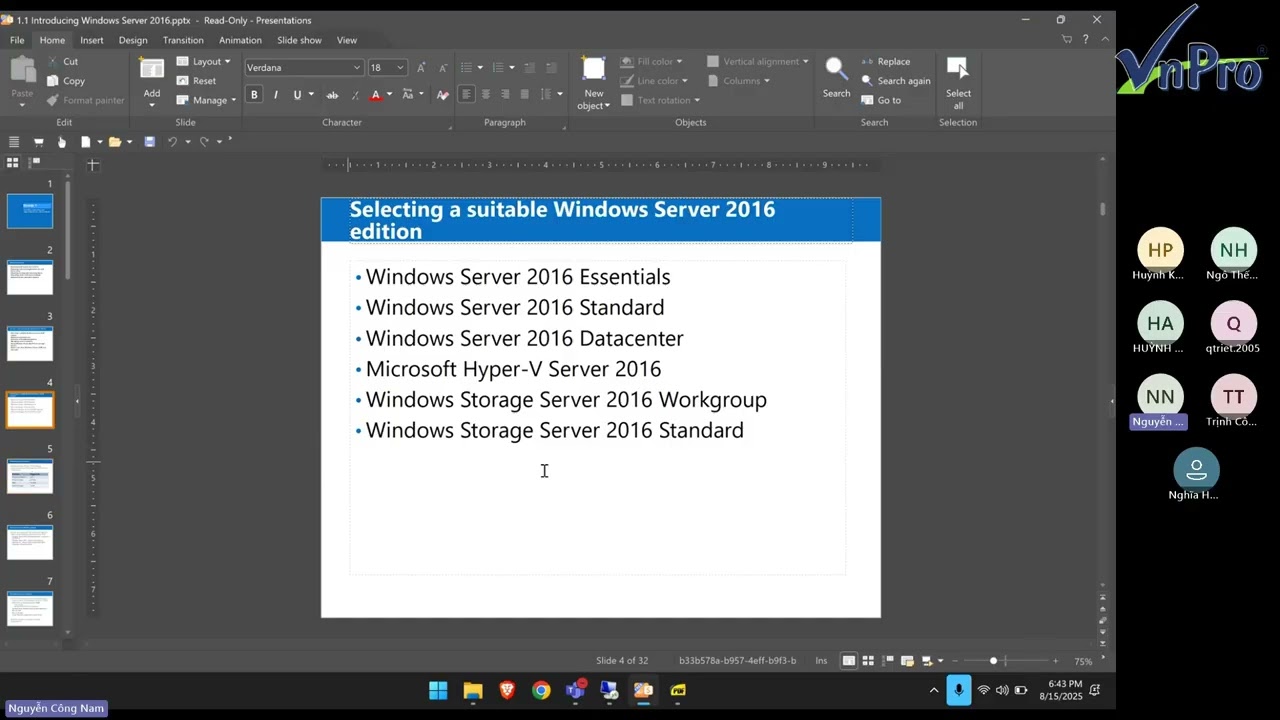This screenshot has height=720, width=1280.
Task: Open the Verdana font name dropdown
Action: (x=356, y=67)
